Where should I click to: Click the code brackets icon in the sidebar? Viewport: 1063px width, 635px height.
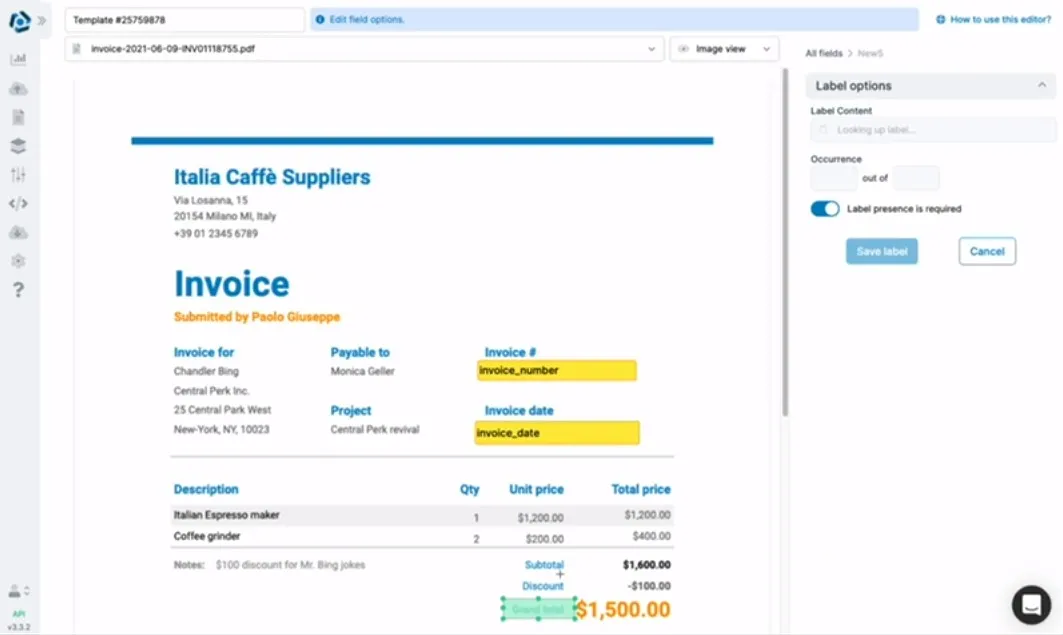coord(18,204)
